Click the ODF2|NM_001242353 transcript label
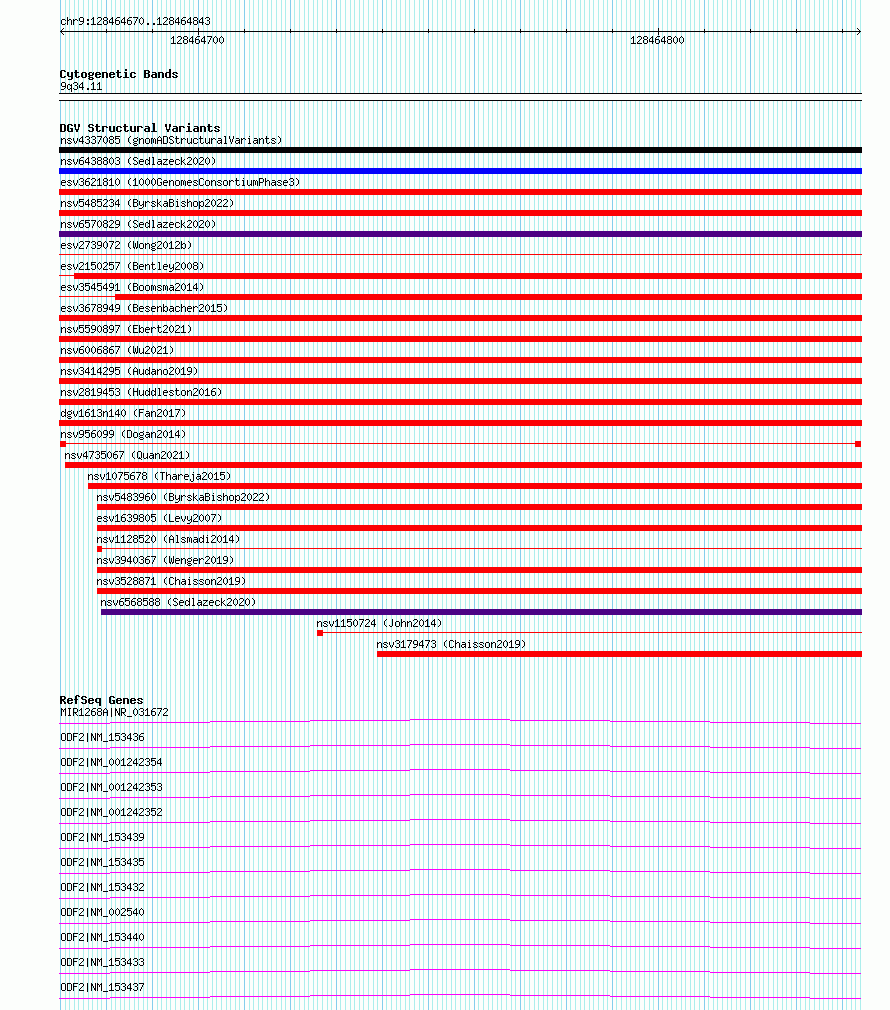 pos(111,787)
